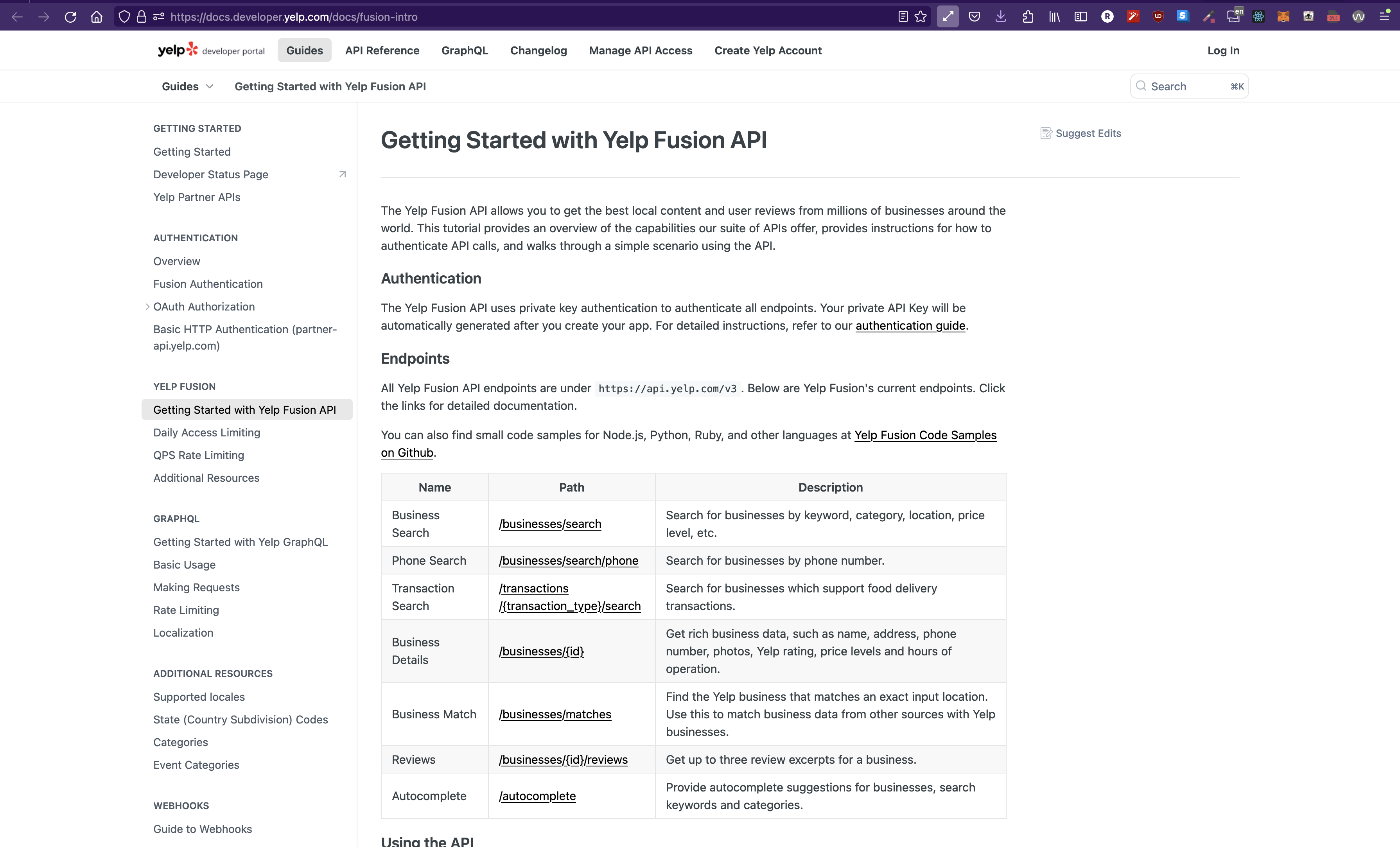Open Yelp Partner APIs sidebar item
1400x847 pixels.
point(197,197)
